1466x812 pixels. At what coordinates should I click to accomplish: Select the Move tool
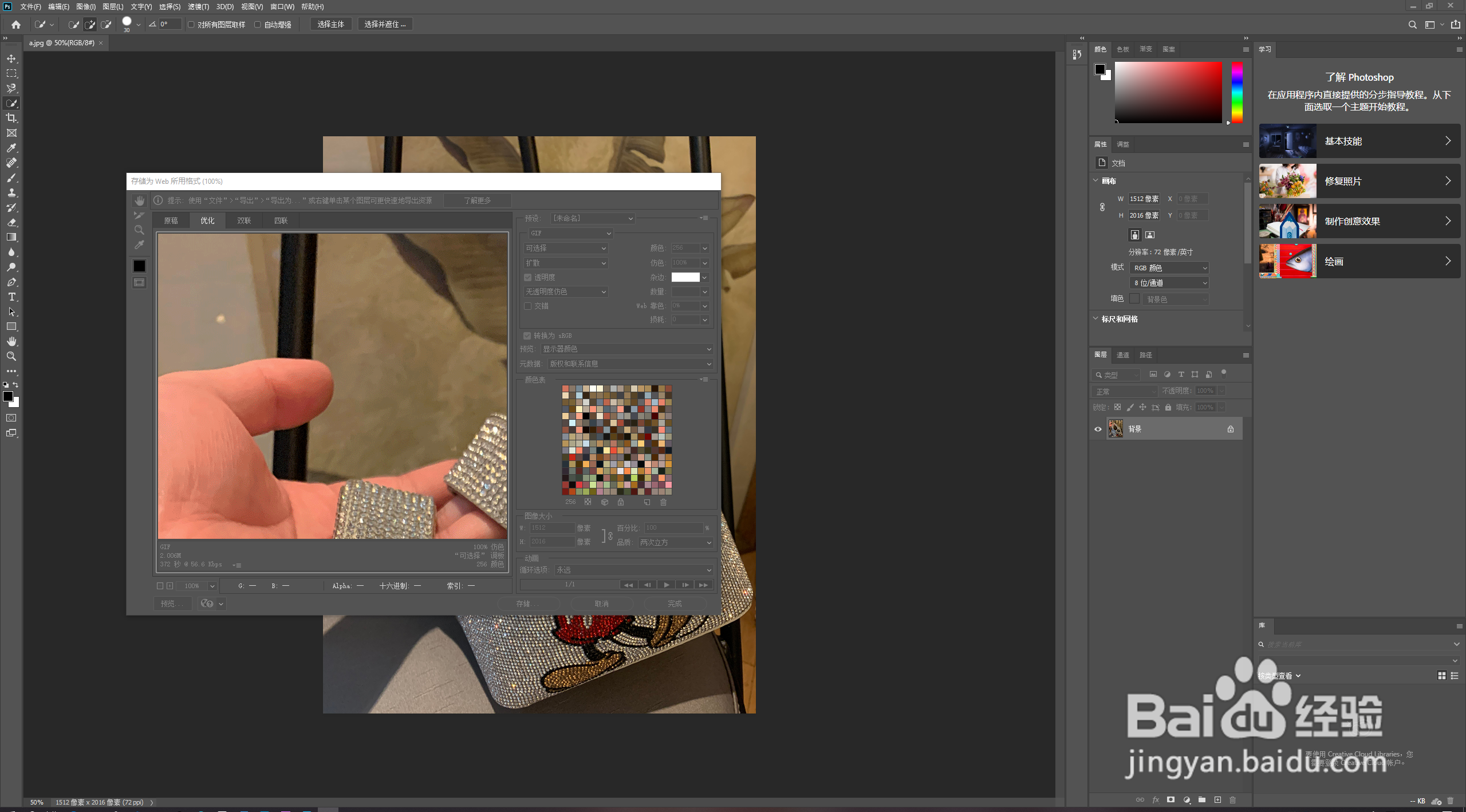coord(11,58)
